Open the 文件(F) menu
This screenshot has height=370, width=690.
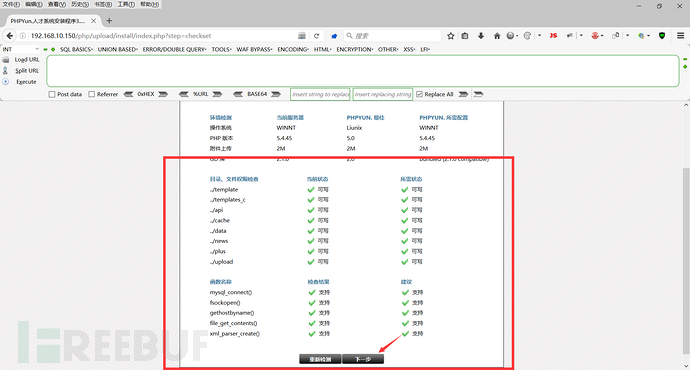click(11, 4)
